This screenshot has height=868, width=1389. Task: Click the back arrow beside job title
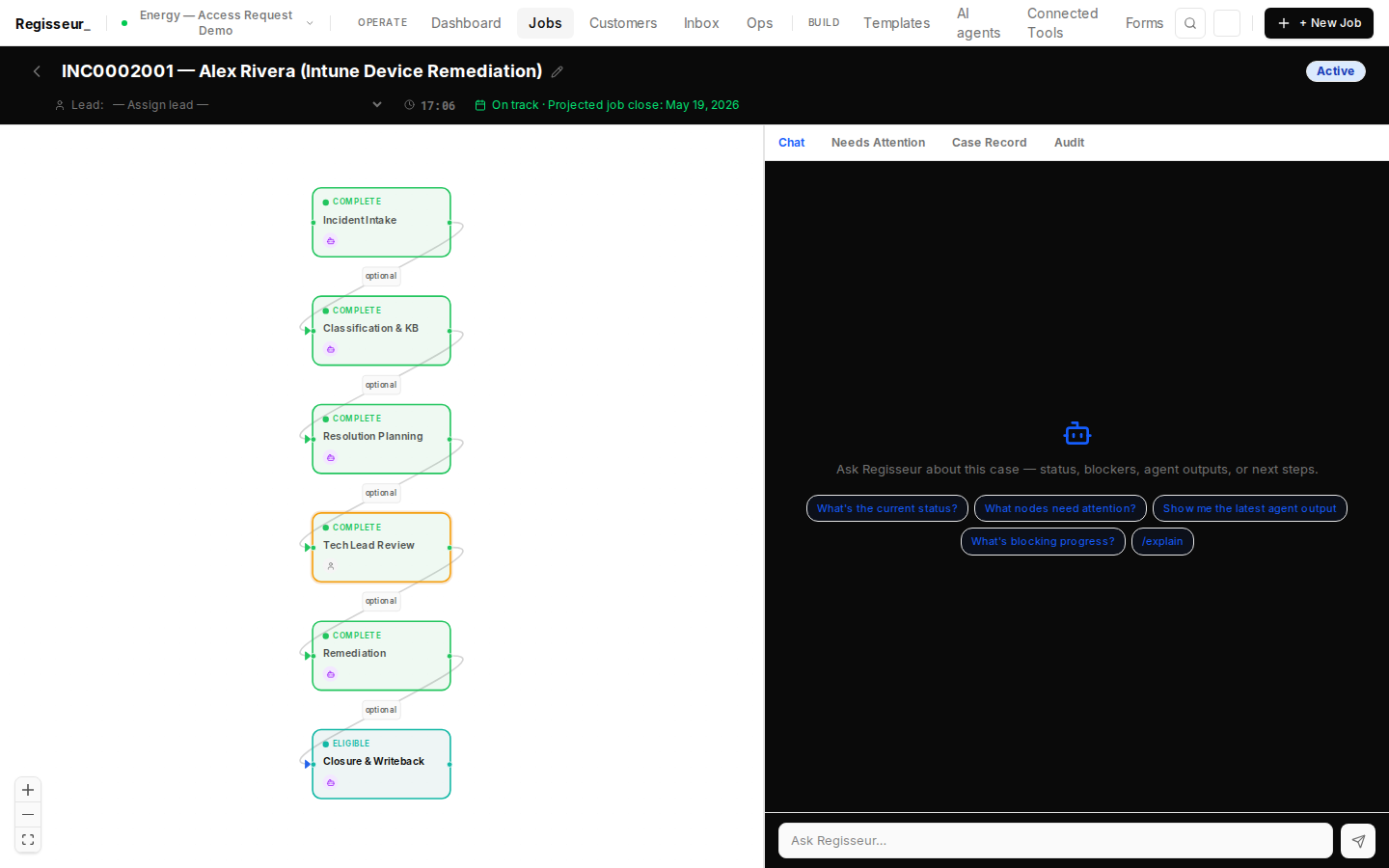(x=37, y=71)
